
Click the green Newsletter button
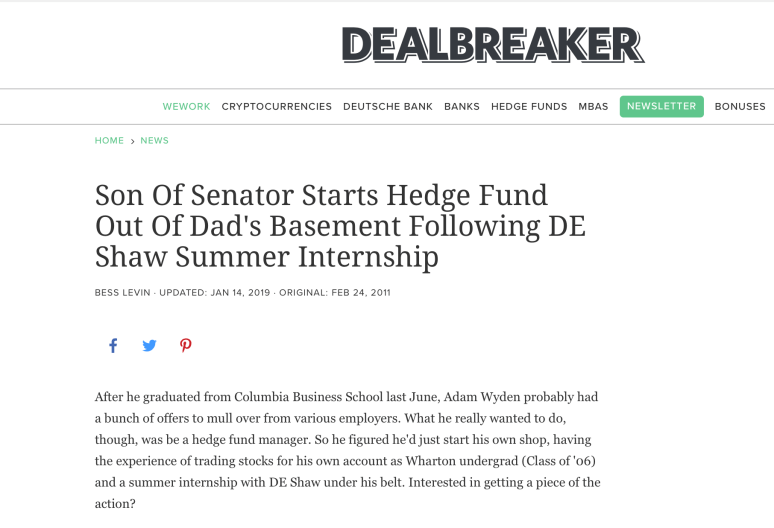[x=661, y=107]
